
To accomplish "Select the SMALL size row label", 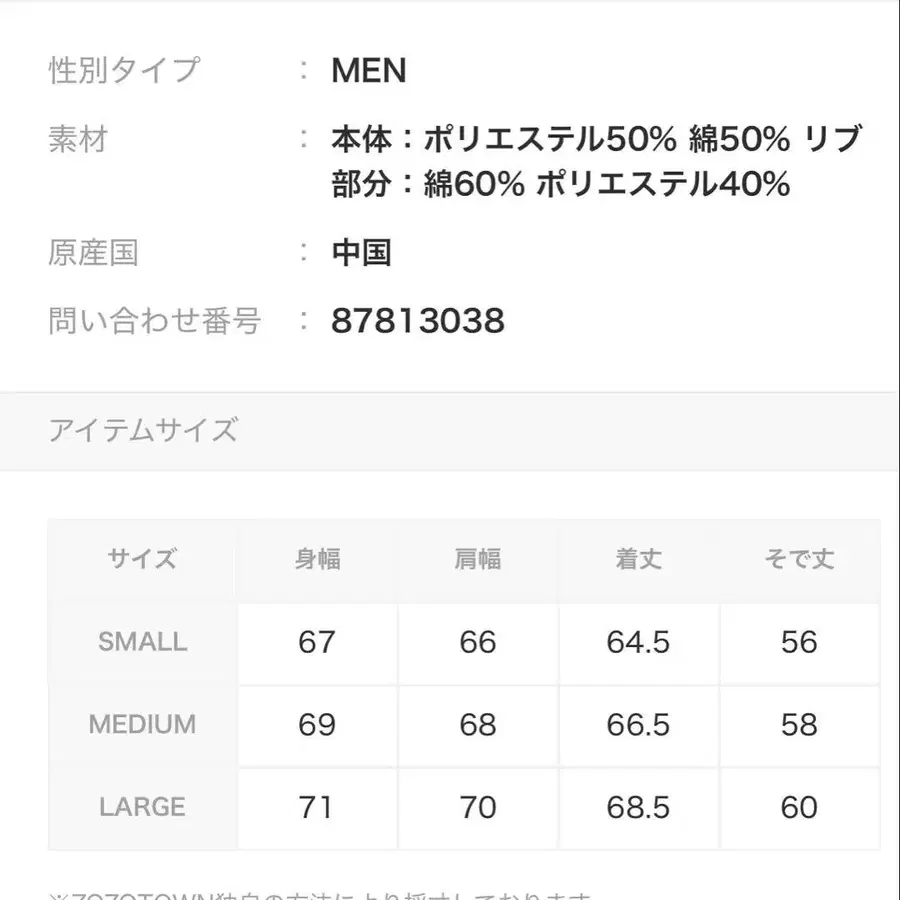I will point(142,642).
